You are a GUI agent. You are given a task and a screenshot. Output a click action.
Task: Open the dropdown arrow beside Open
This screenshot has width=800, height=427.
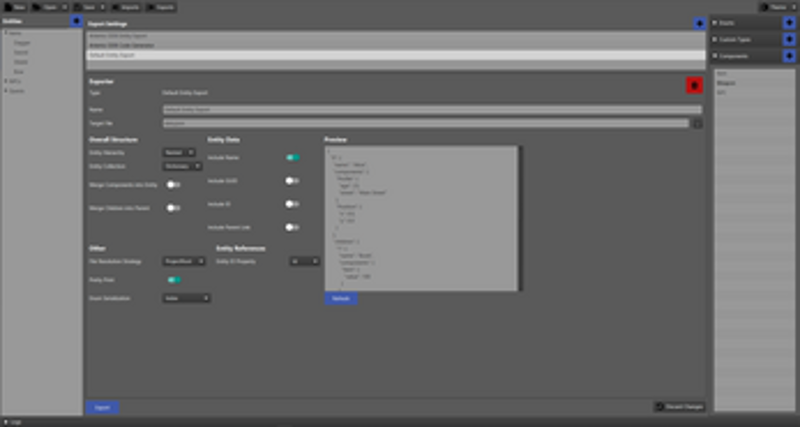point(65,7)
